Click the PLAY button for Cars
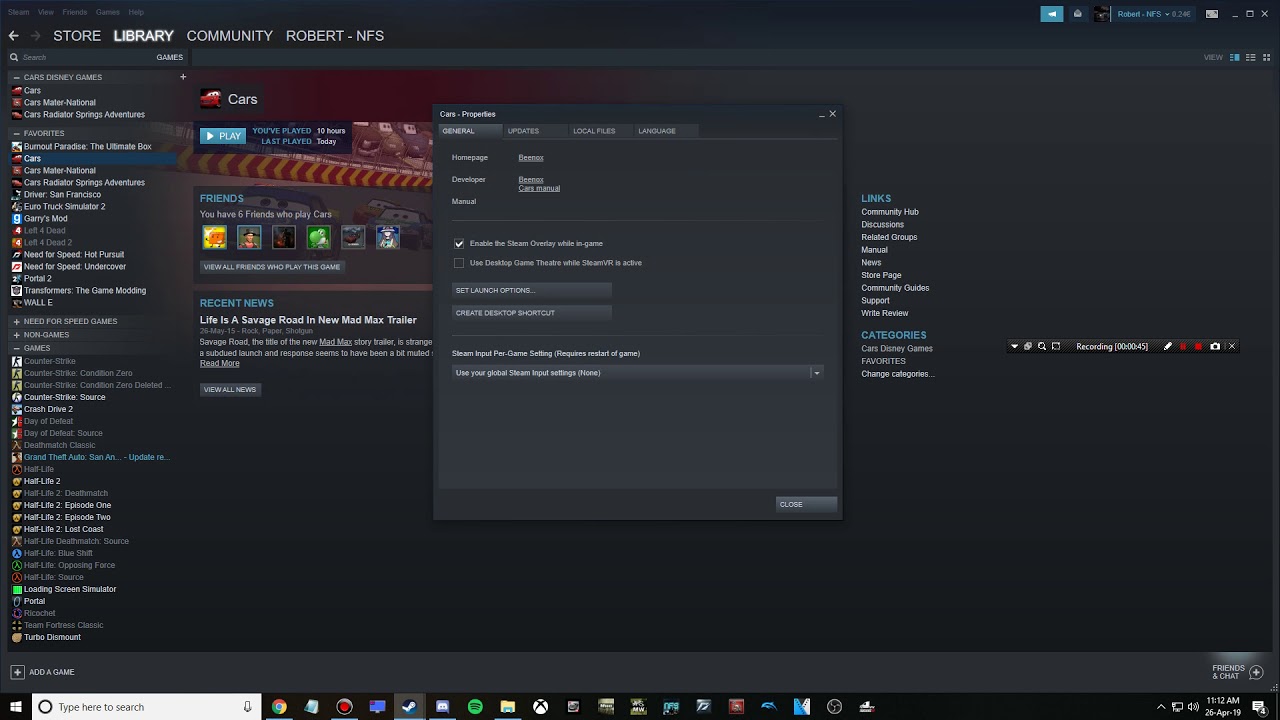This screenshot has width=1280, height=720. point(222,136)
